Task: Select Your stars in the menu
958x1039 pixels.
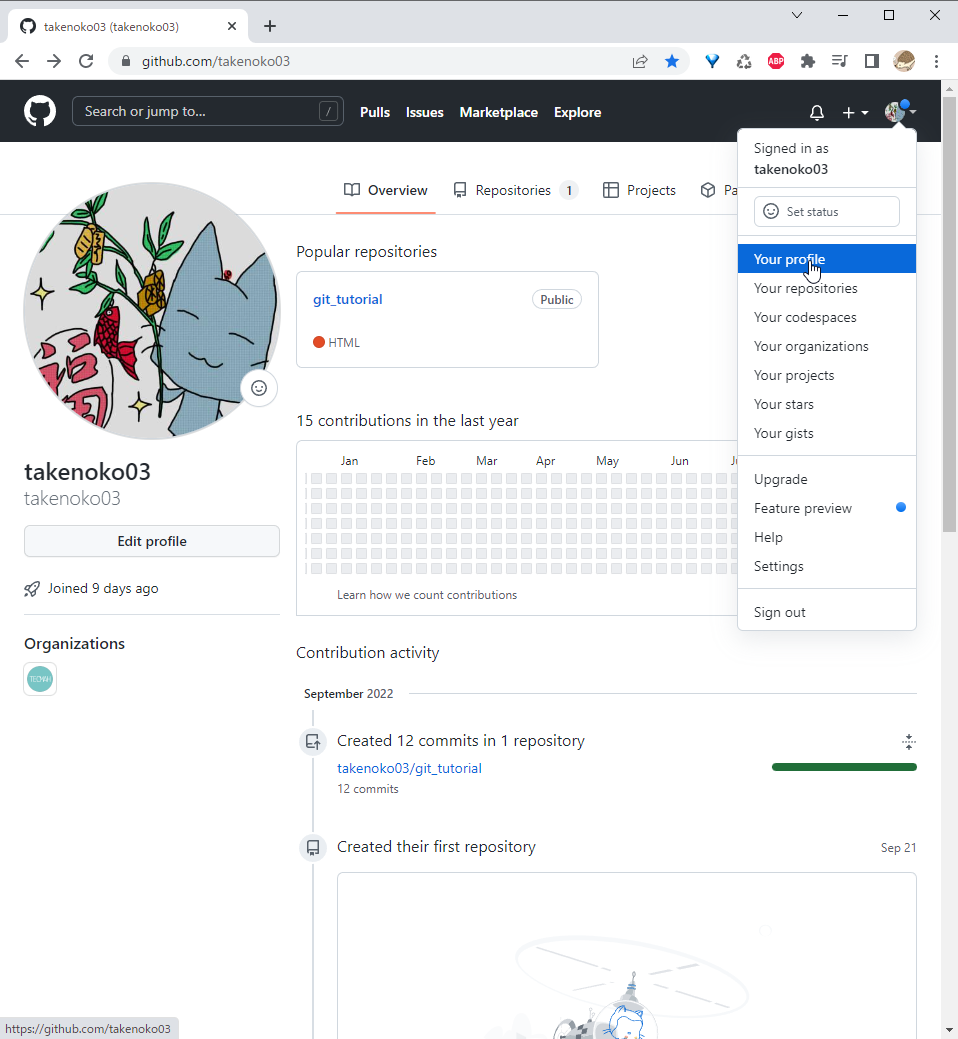Action: click(x=827, y=404)
